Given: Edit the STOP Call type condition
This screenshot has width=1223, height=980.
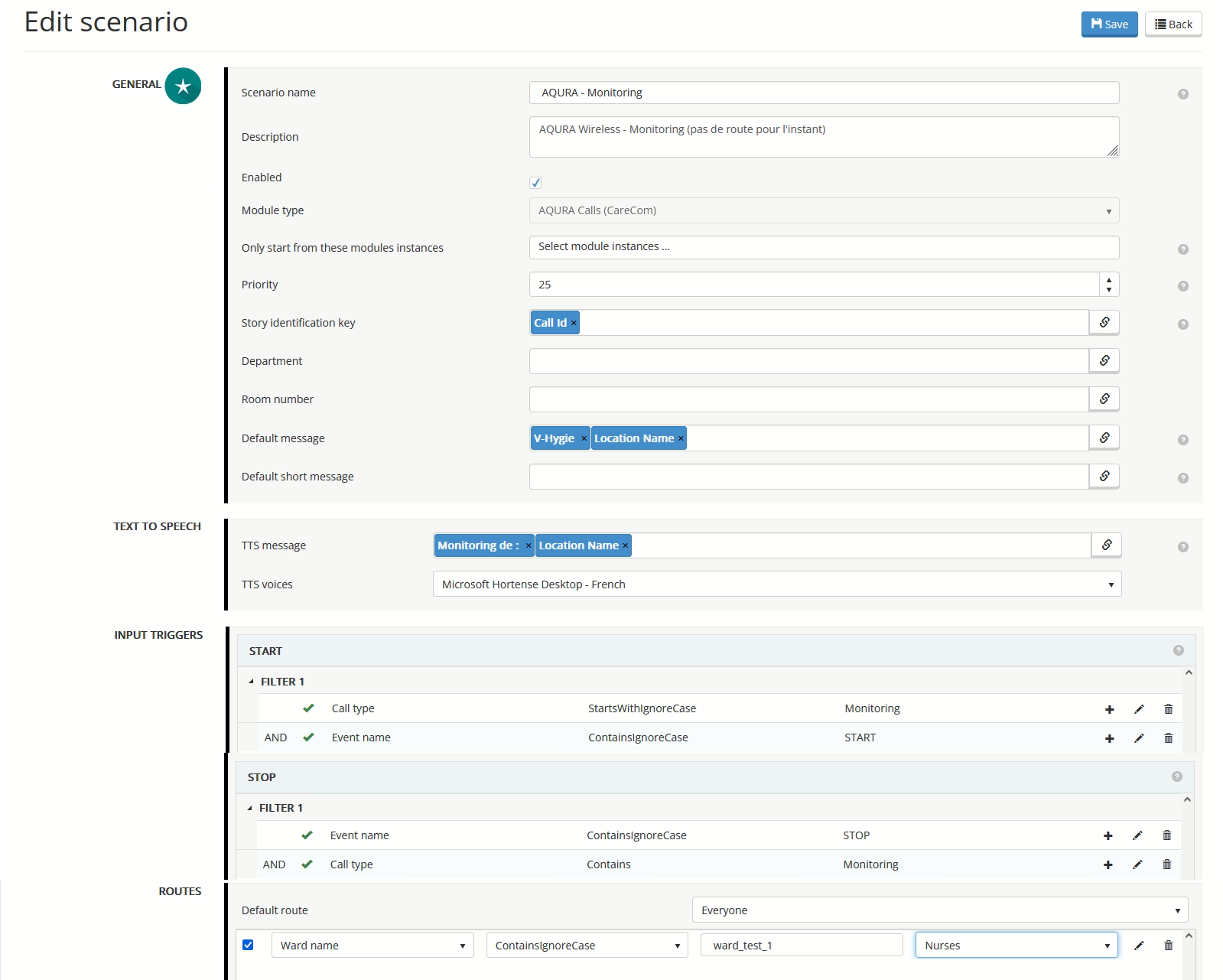Looking at the screenshot, I should (1137, 864).
